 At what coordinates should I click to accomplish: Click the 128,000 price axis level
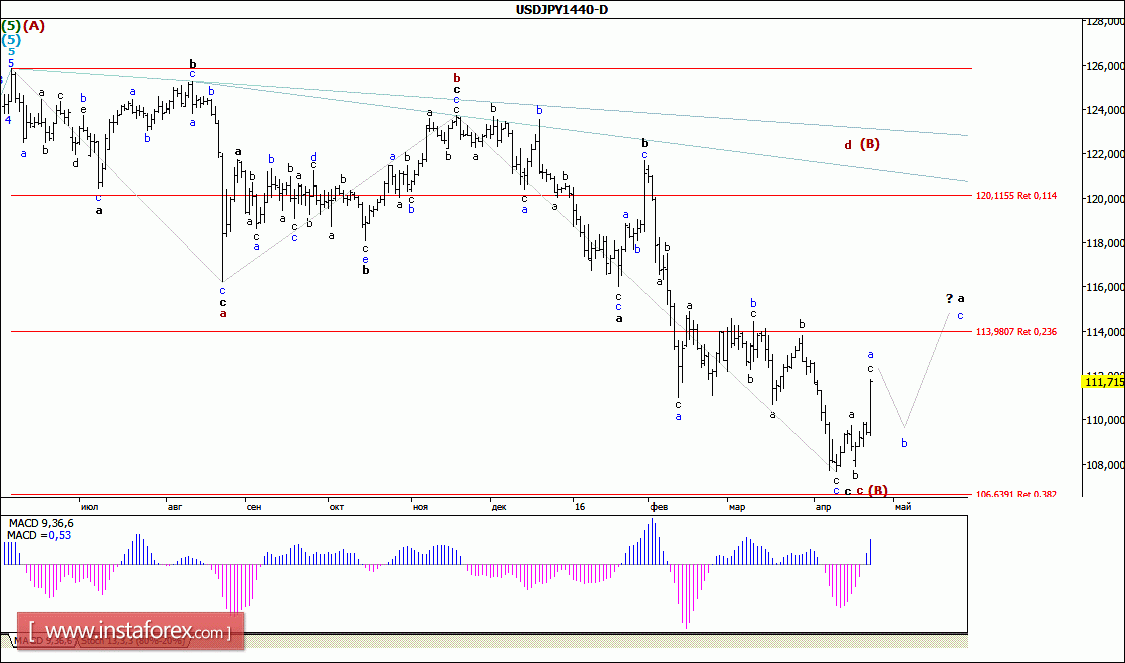click(1106, 22)
